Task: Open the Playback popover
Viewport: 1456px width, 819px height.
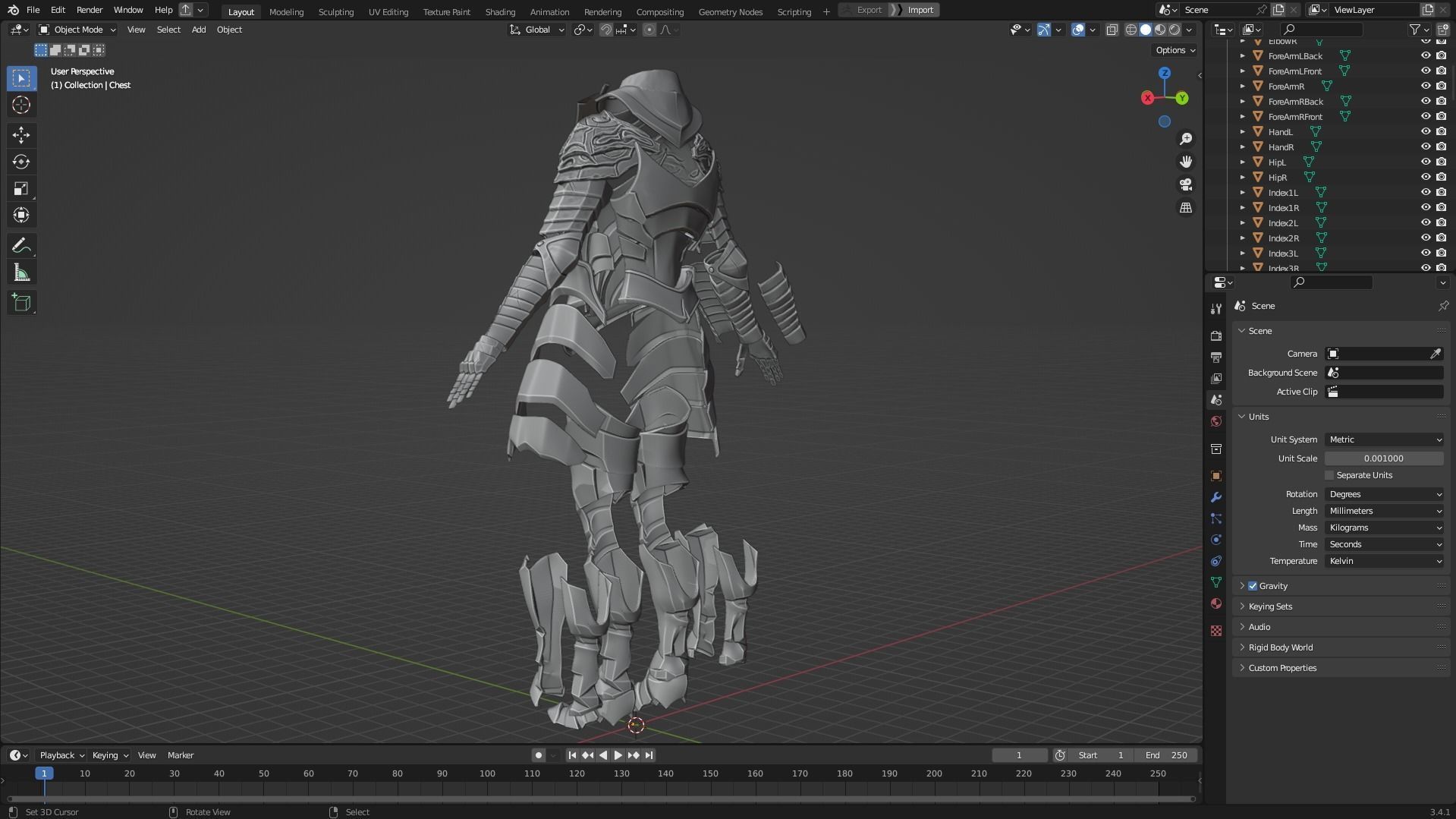Action: pyautogui.click(x=61, y=755)
